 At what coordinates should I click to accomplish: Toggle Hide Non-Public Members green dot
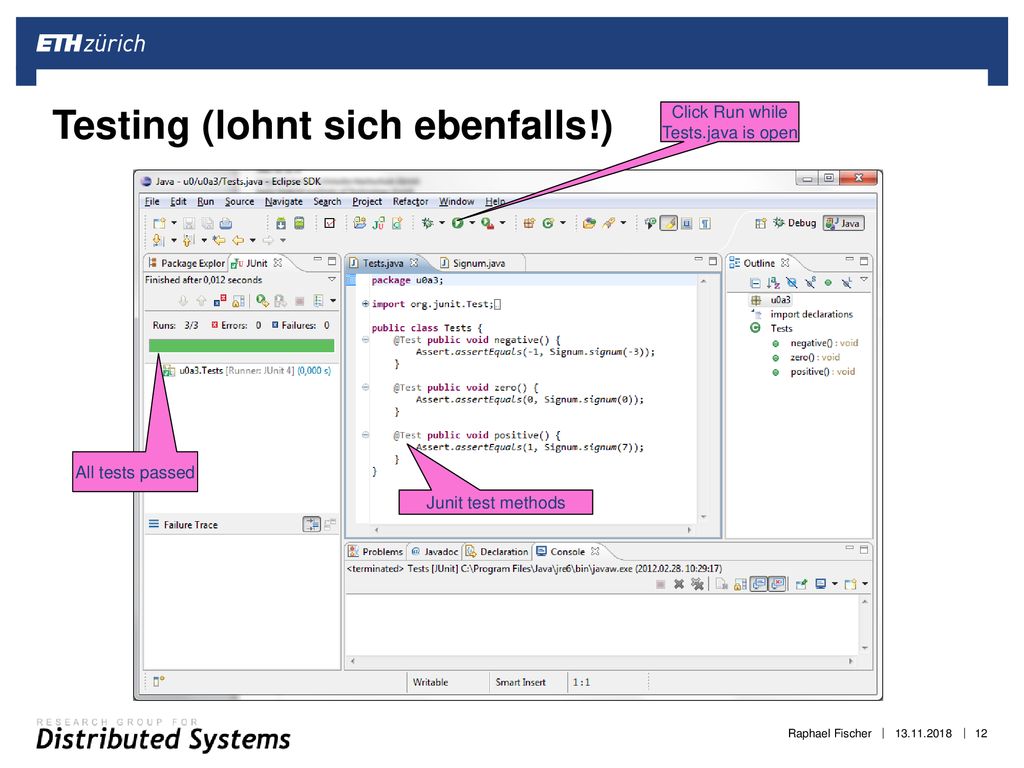tap(828, 283)
